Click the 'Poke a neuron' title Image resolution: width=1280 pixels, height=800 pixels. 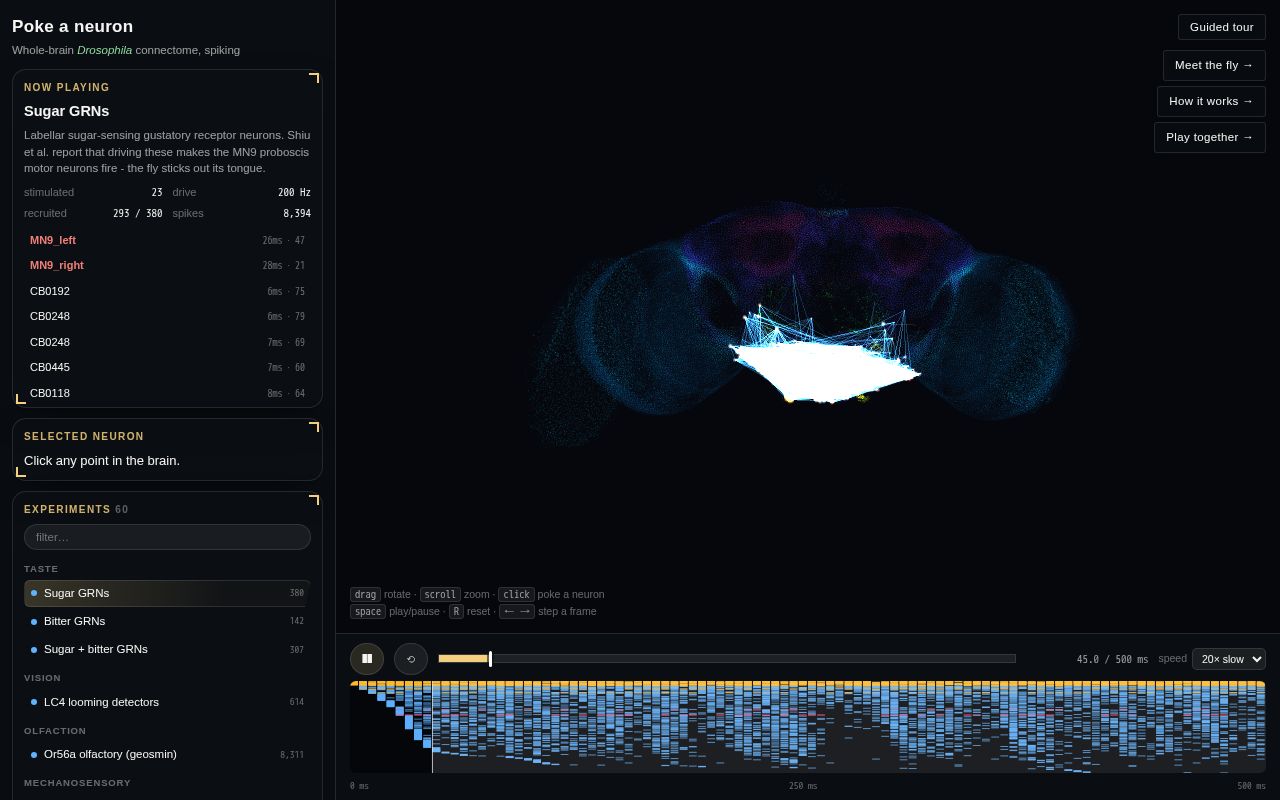pyautogui.click(x=72, y=26)
